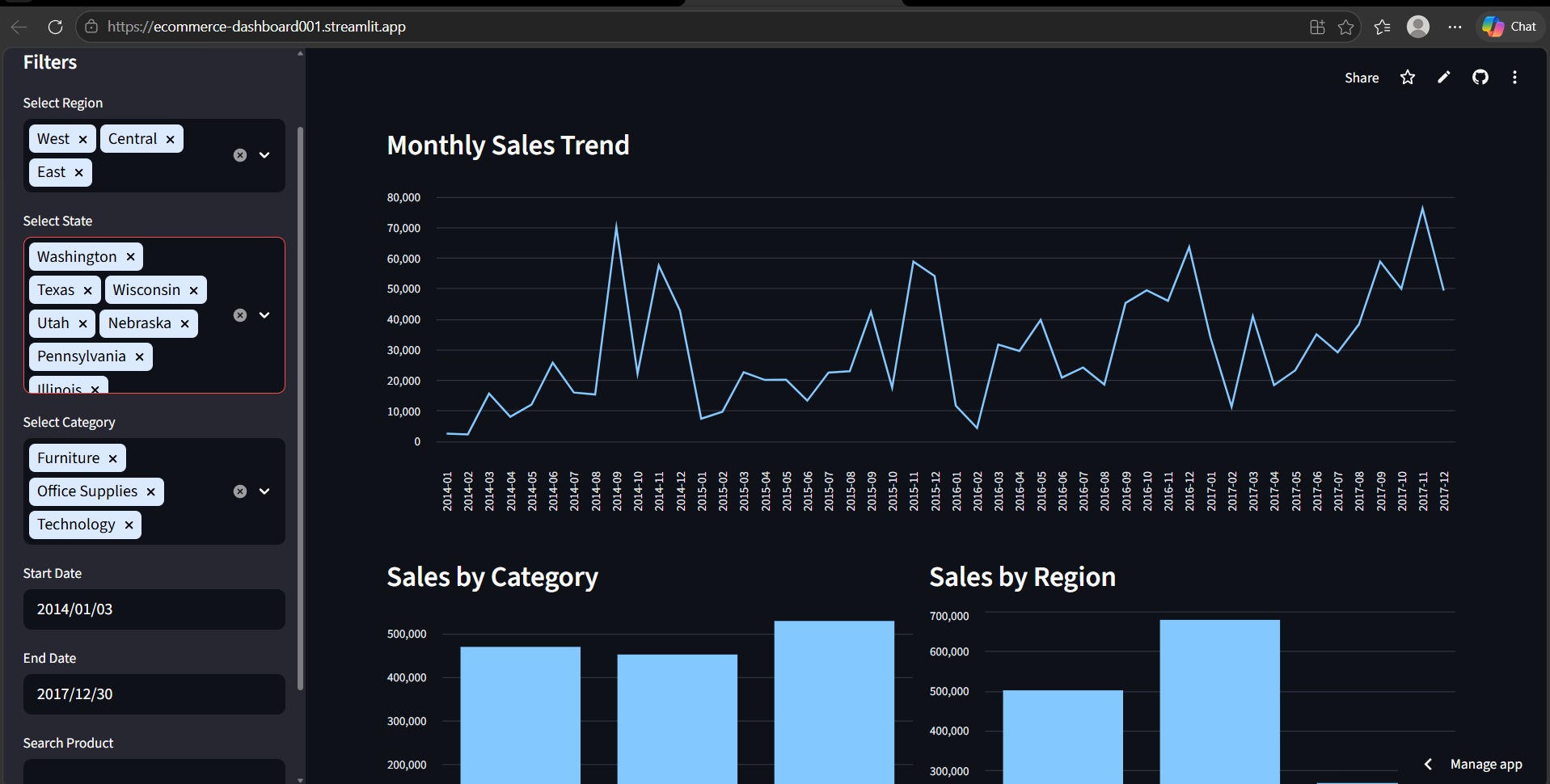Remove Office Supplies category tag

[x=150, y=491]
